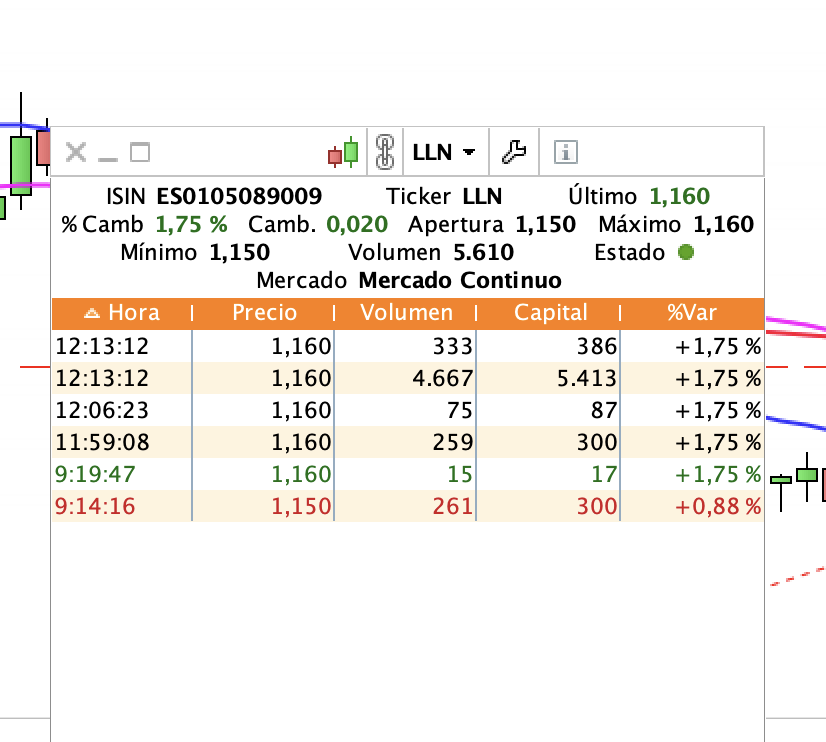Open the LLN ticker dropdown
The image size is (826, 742).
point(444,153)
